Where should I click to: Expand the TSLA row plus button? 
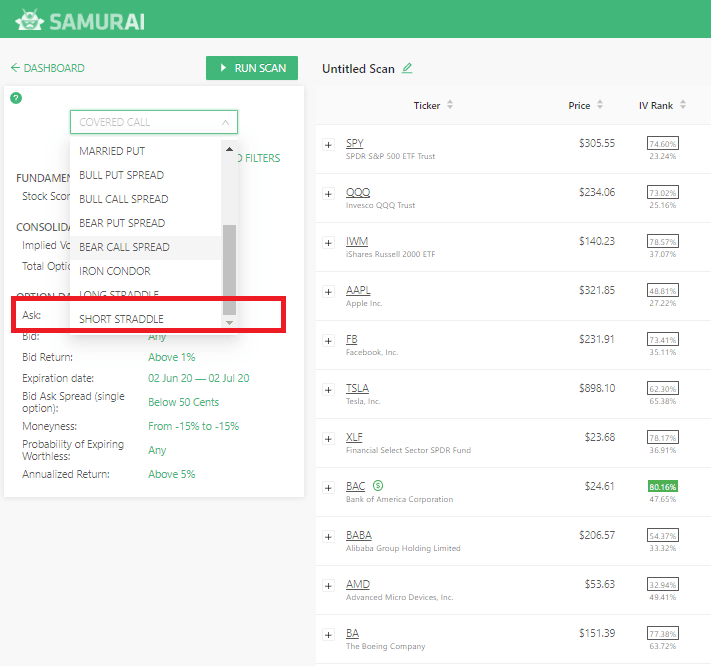tap(328, 390)
